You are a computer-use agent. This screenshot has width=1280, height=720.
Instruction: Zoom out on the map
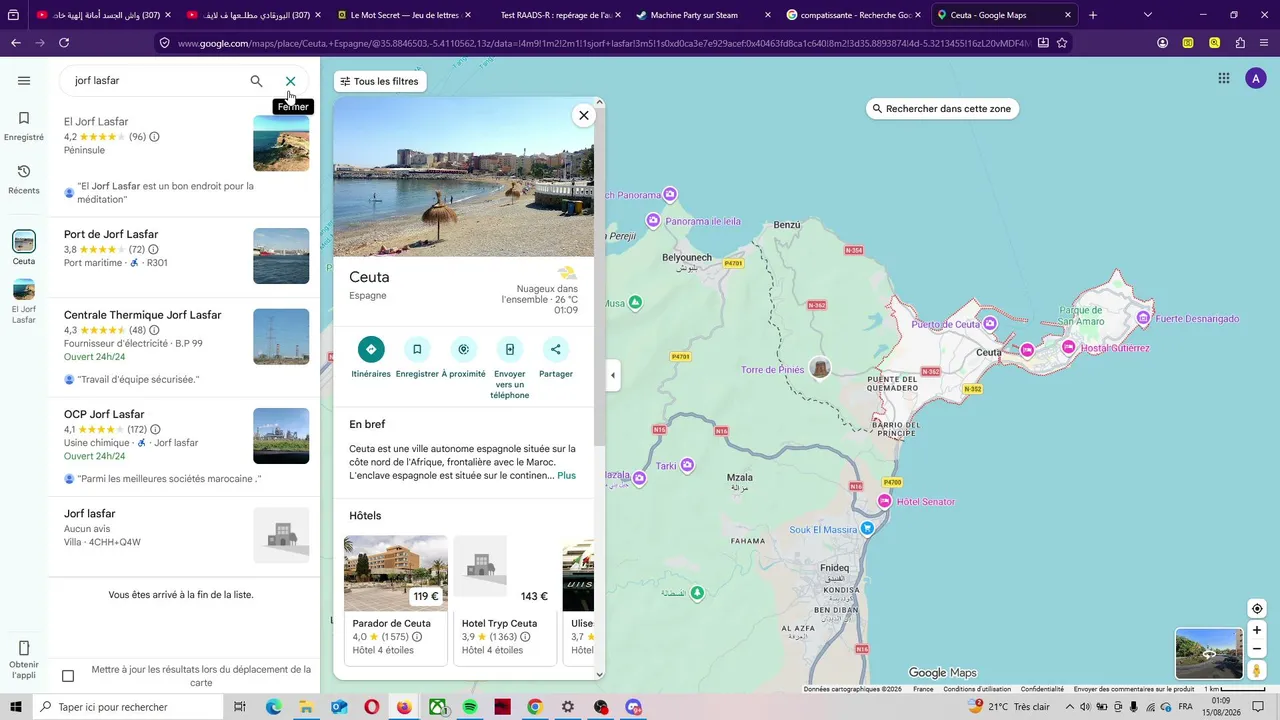[x=1257, y=649]
